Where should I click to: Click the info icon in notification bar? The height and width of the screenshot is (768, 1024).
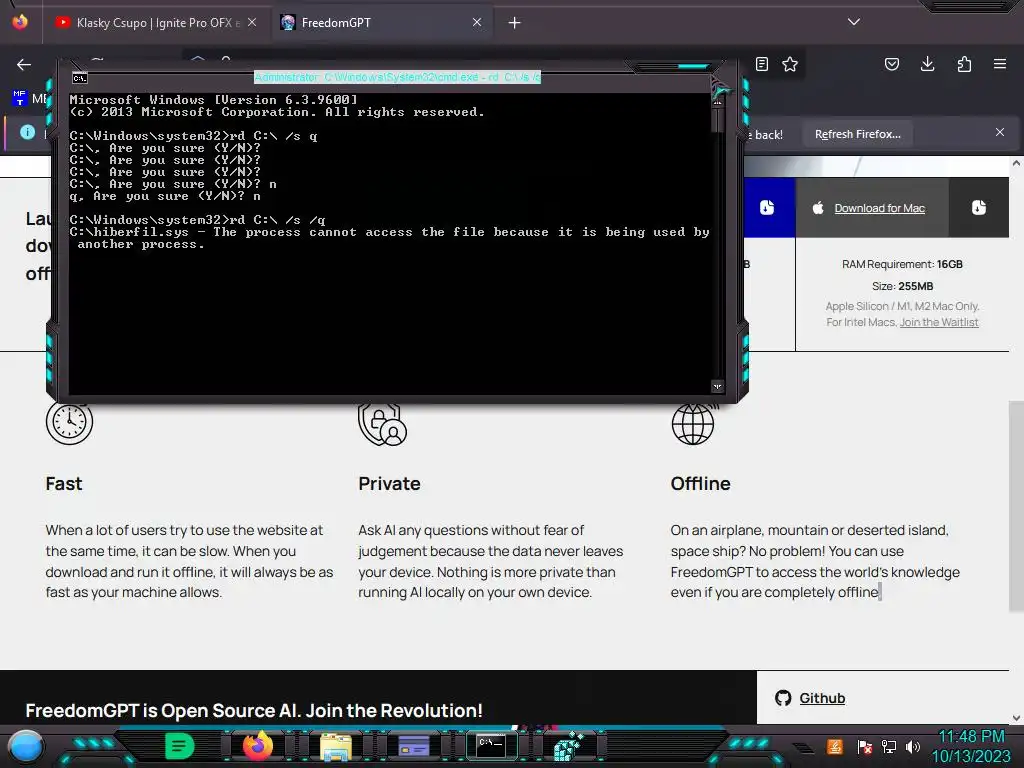[x=27, y=133]
